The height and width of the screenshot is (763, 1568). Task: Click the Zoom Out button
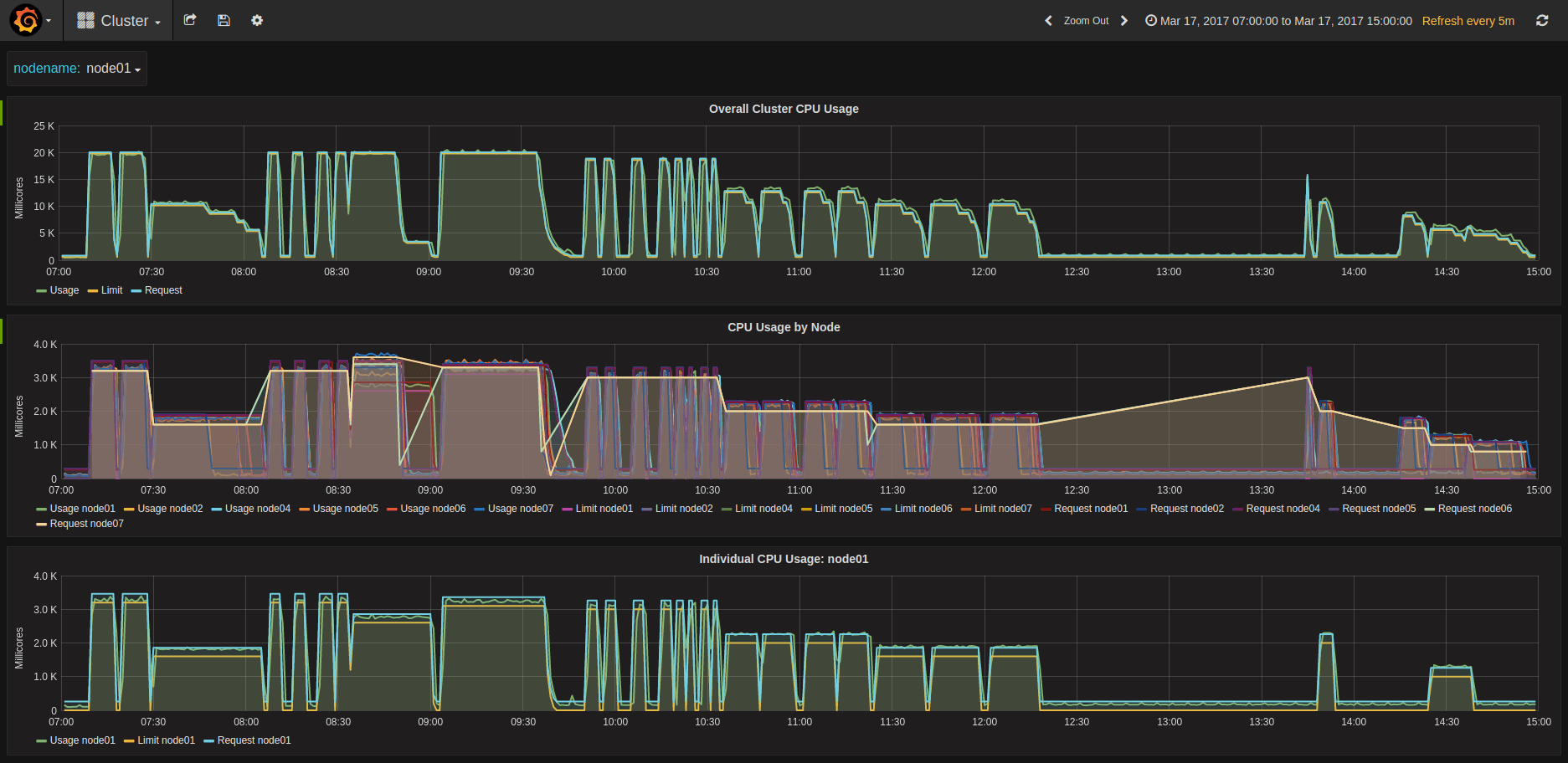[1086, 21]
